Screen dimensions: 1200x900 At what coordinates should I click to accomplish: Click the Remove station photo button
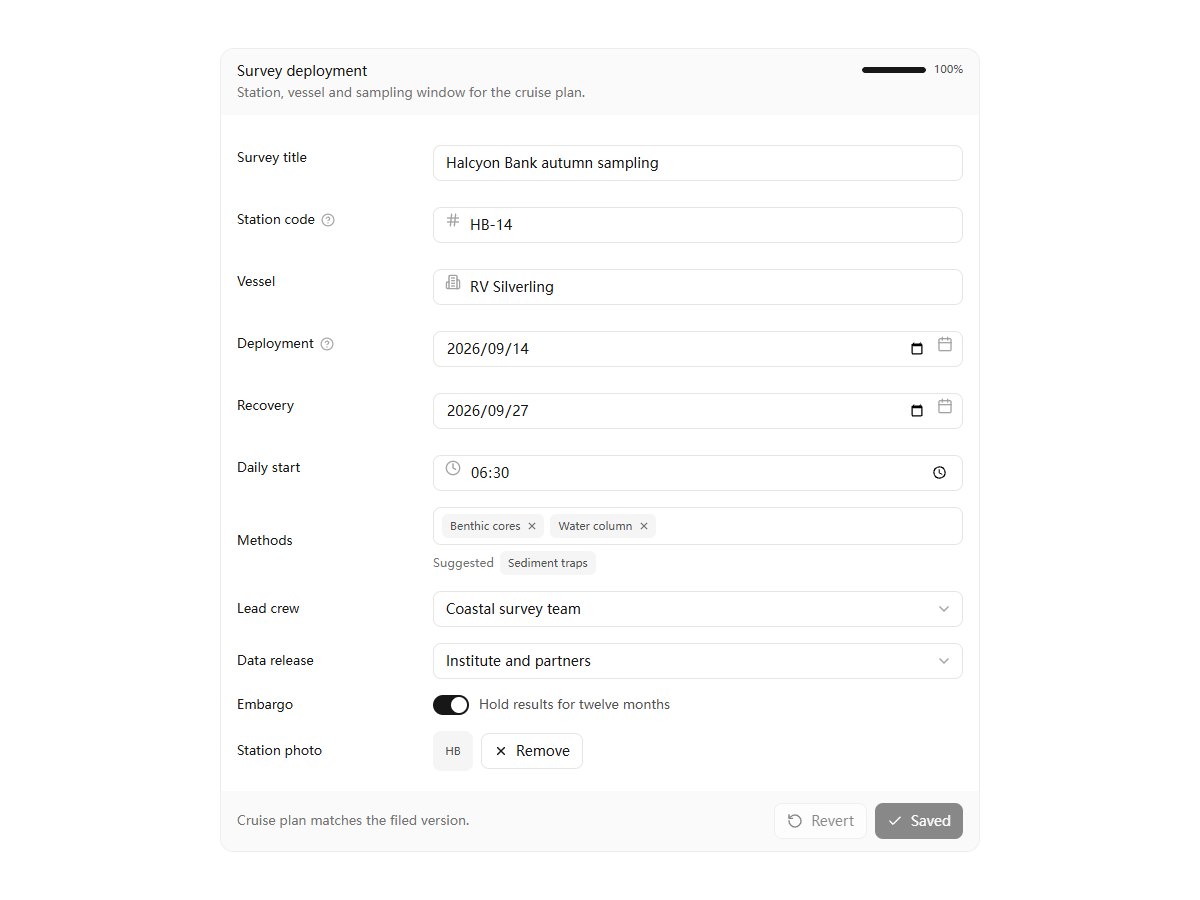point(532,751)
